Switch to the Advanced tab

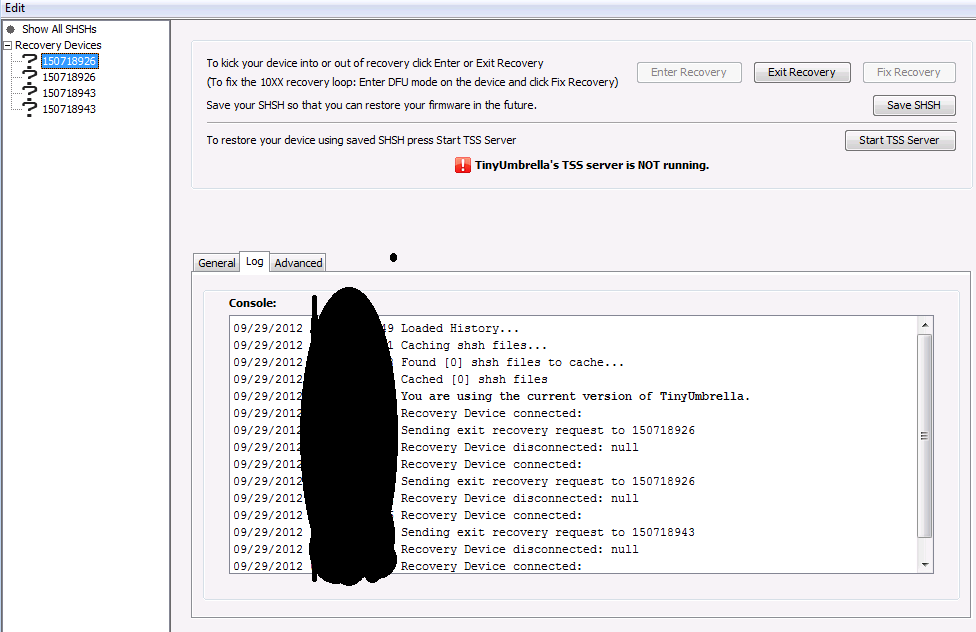(x=298, y=263)
